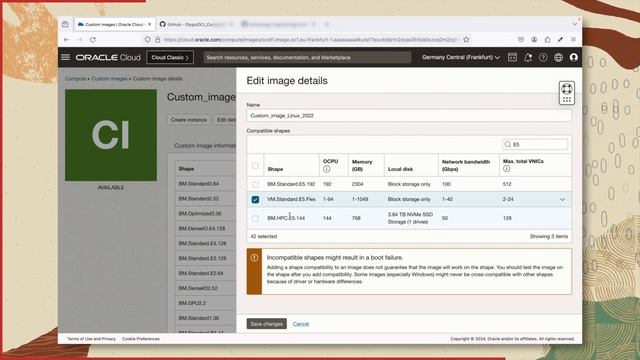Bookmark page with the star icon
The width and height of the screenshot is (640, 360).
tap(466, 40)
